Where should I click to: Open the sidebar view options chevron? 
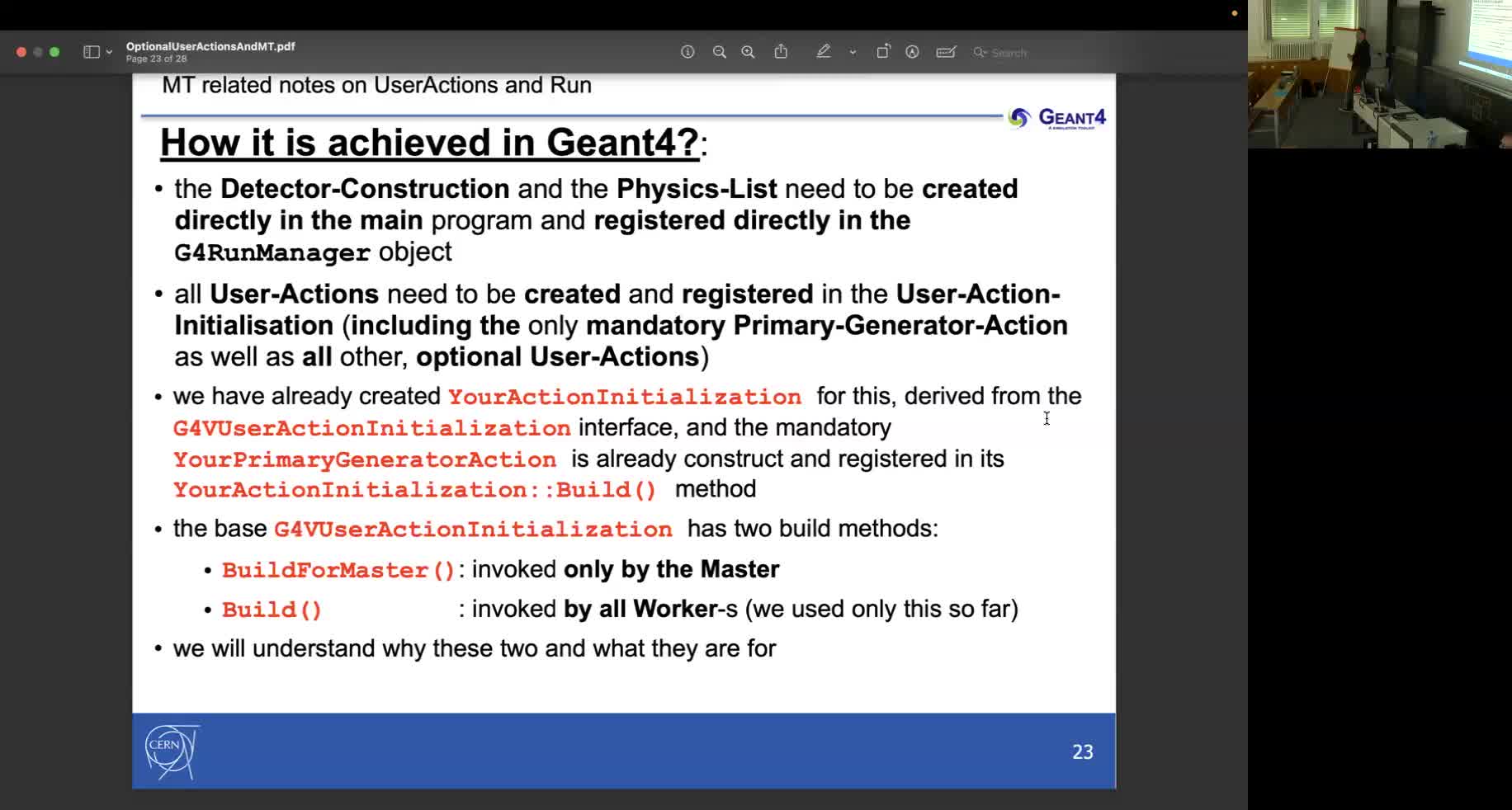(107, 51)
